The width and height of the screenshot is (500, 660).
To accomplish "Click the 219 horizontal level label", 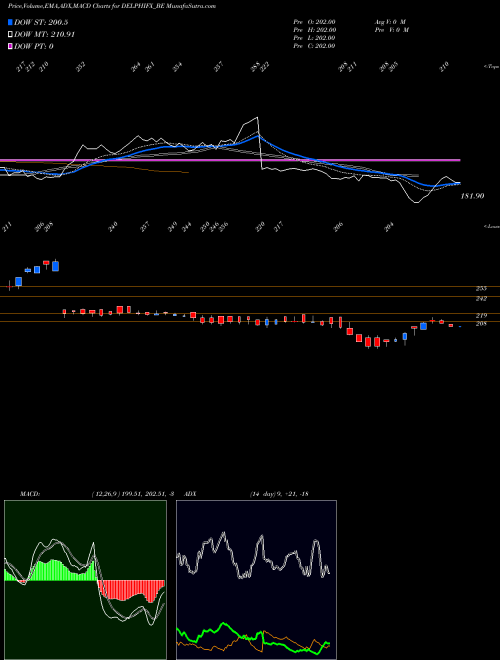I will pos(481,315).
